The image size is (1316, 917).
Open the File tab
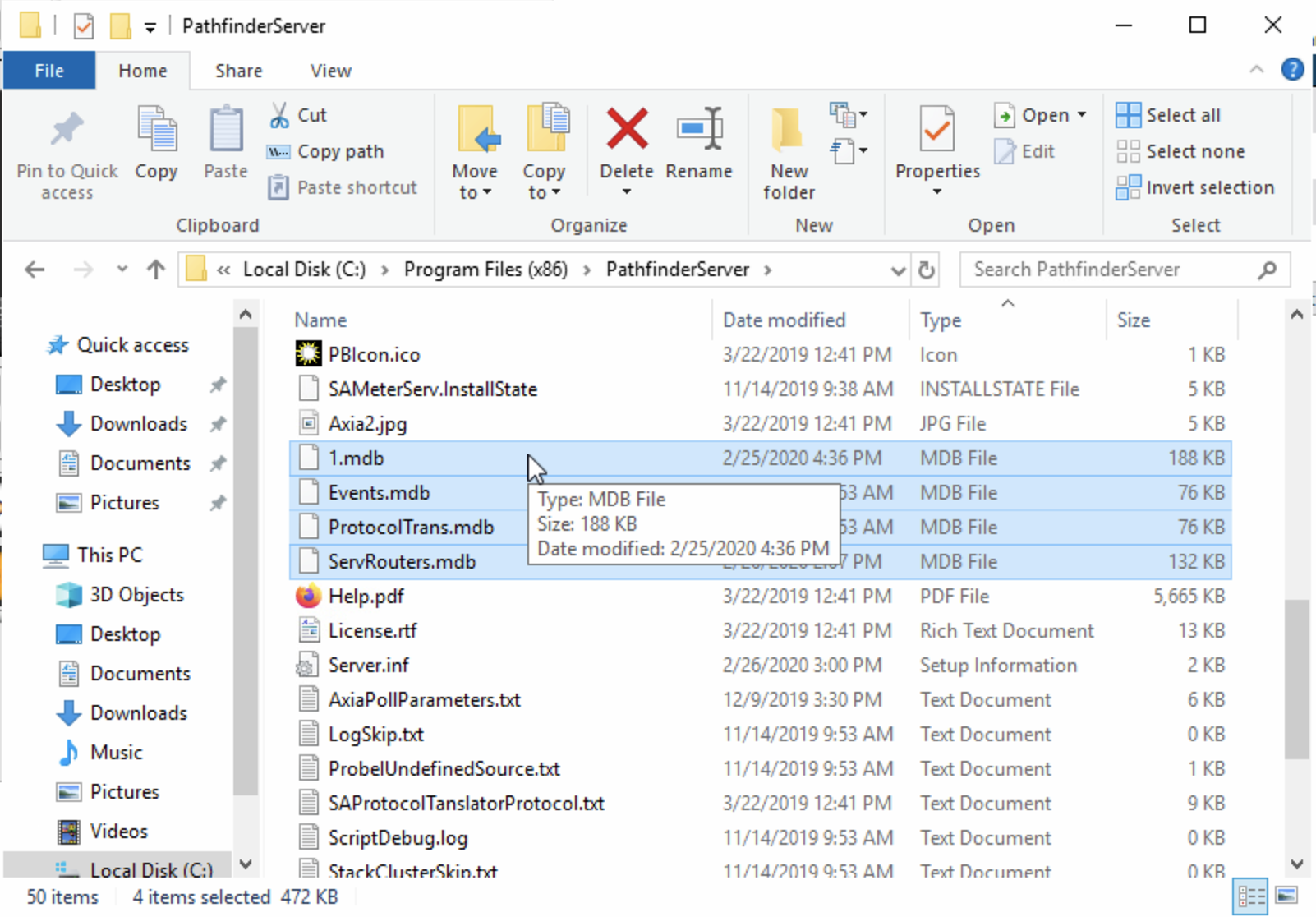point(49,71)
